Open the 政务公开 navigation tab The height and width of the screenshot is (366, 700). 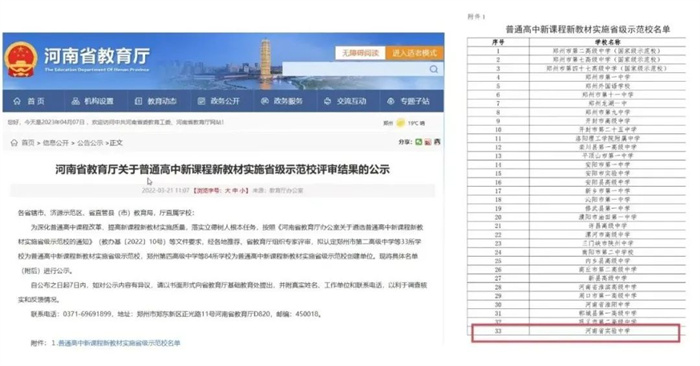pyautogui.click(x=219, y=101)
